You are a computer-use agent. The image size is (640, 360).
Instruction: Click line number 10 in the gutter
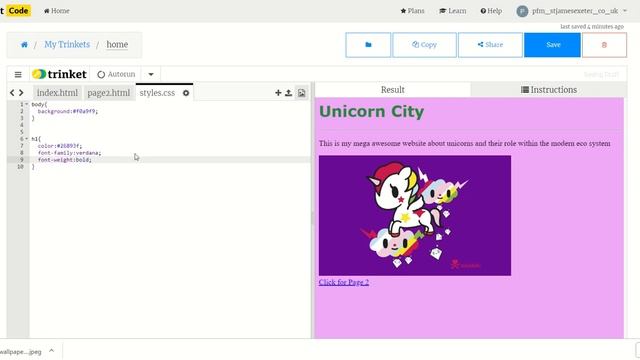(x=20, y=167)
